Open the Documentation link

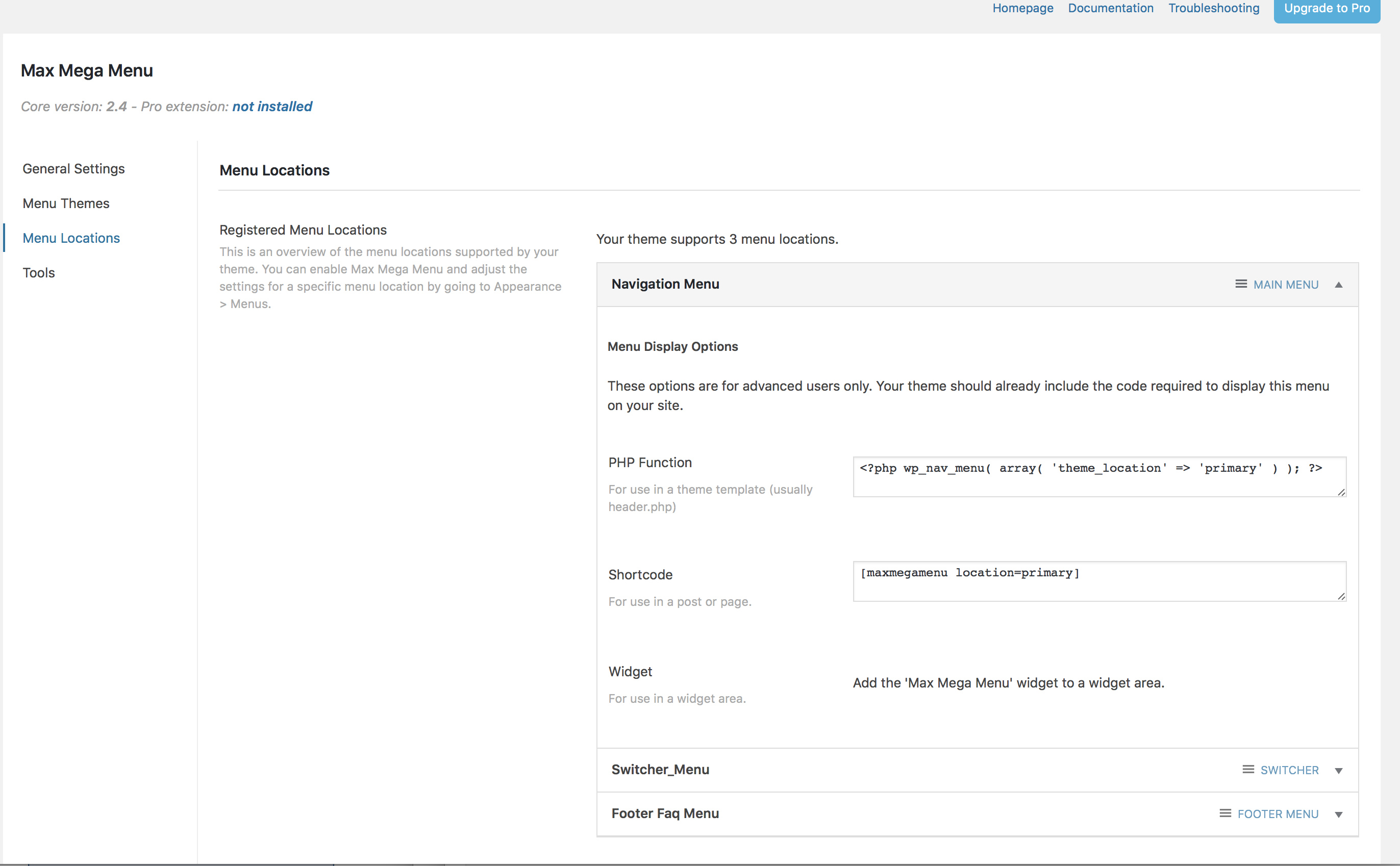1111,8
